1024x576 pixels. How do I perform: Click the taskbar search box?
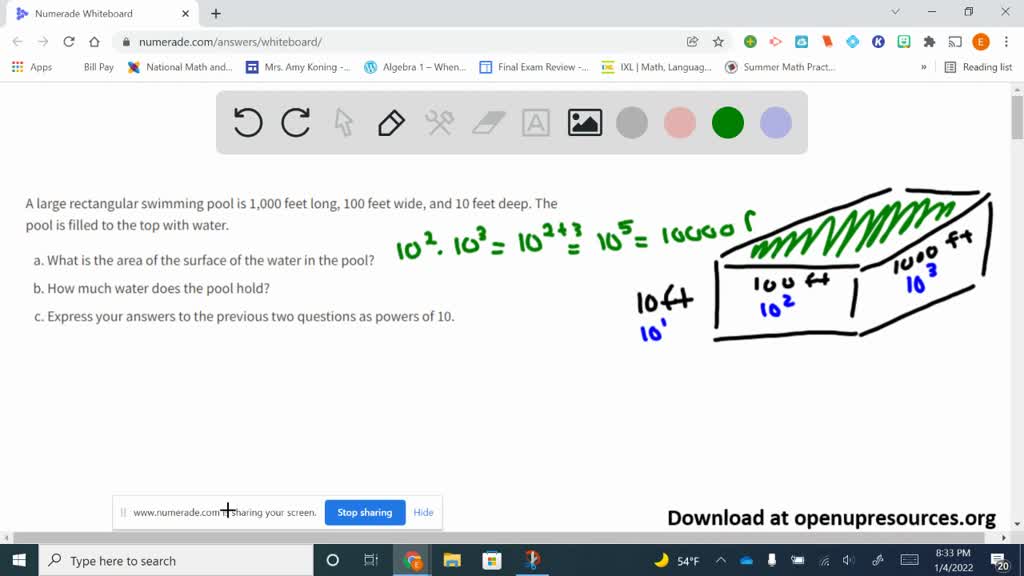176,560
